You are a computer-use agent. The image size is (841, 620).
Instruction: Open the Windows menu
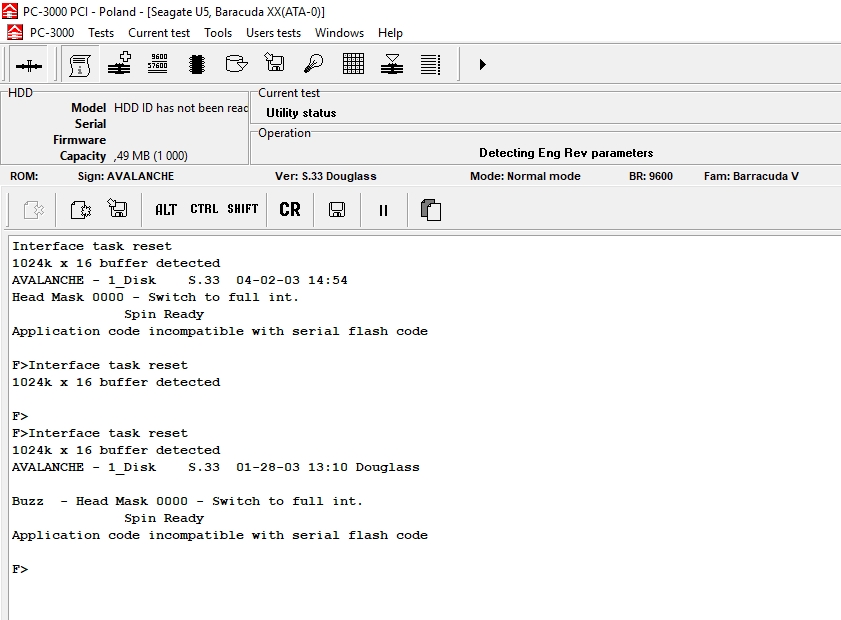point(339,33)
